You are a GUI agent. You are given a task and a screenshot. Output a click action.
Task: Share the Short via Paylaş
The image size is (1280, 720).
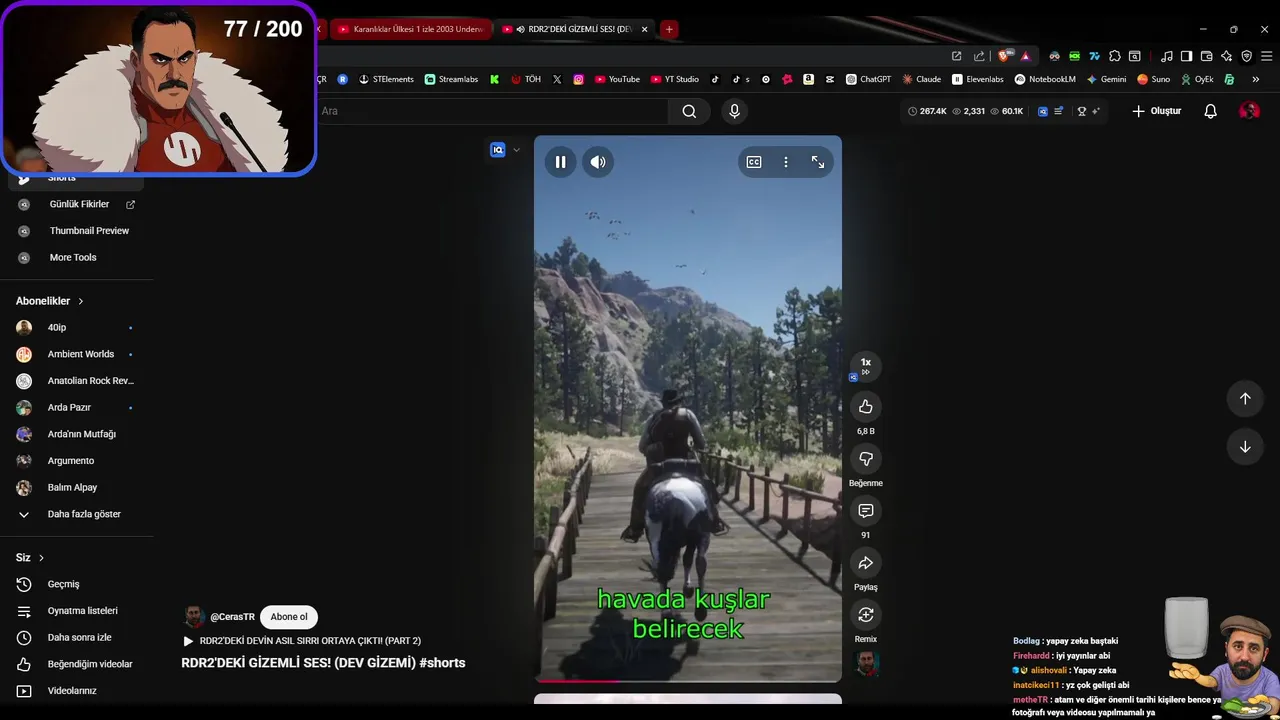[x=866, y=563]
